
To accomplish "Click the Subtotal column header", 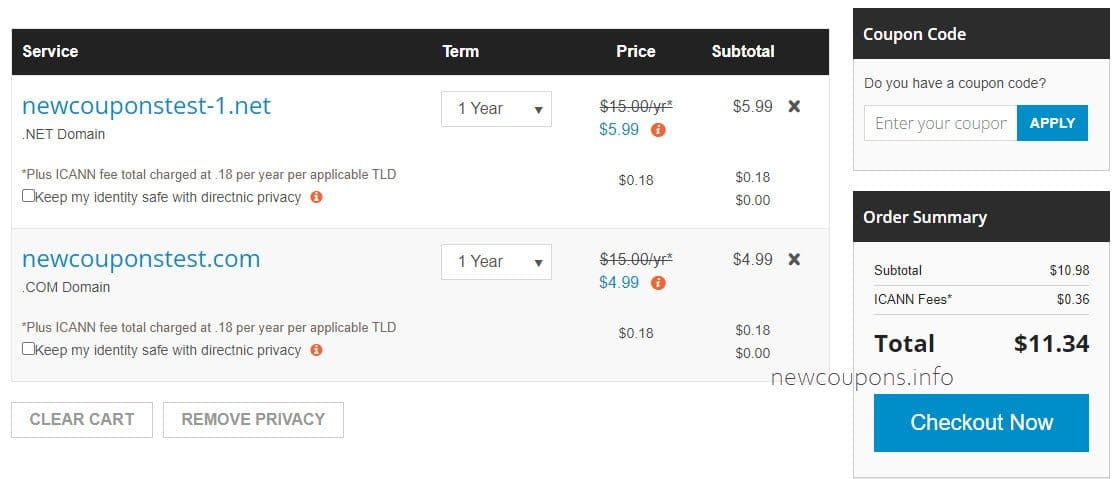I will (743, 51).
